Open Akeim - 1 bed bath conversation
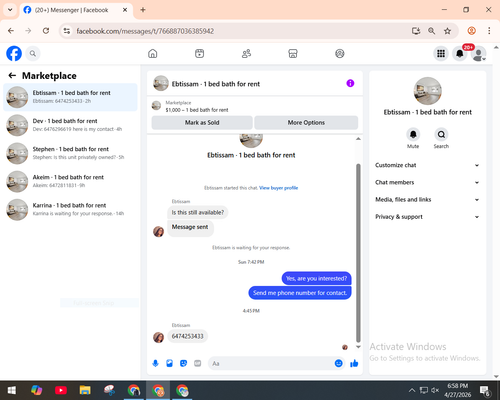Screen dimensions: 500x400 tap(70, 181)
